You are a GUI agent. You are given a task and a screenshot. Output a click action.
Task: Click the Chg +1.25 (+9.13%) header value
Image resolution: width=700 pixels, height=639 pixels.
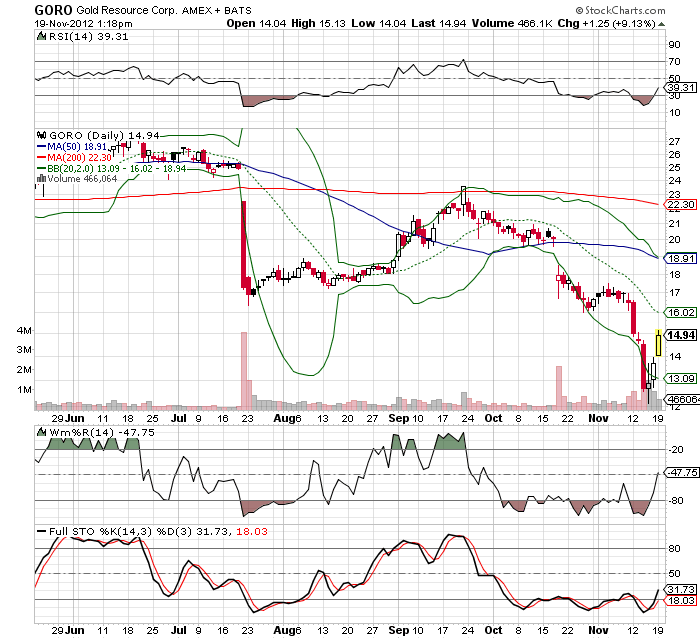click(x=606, y=24)
